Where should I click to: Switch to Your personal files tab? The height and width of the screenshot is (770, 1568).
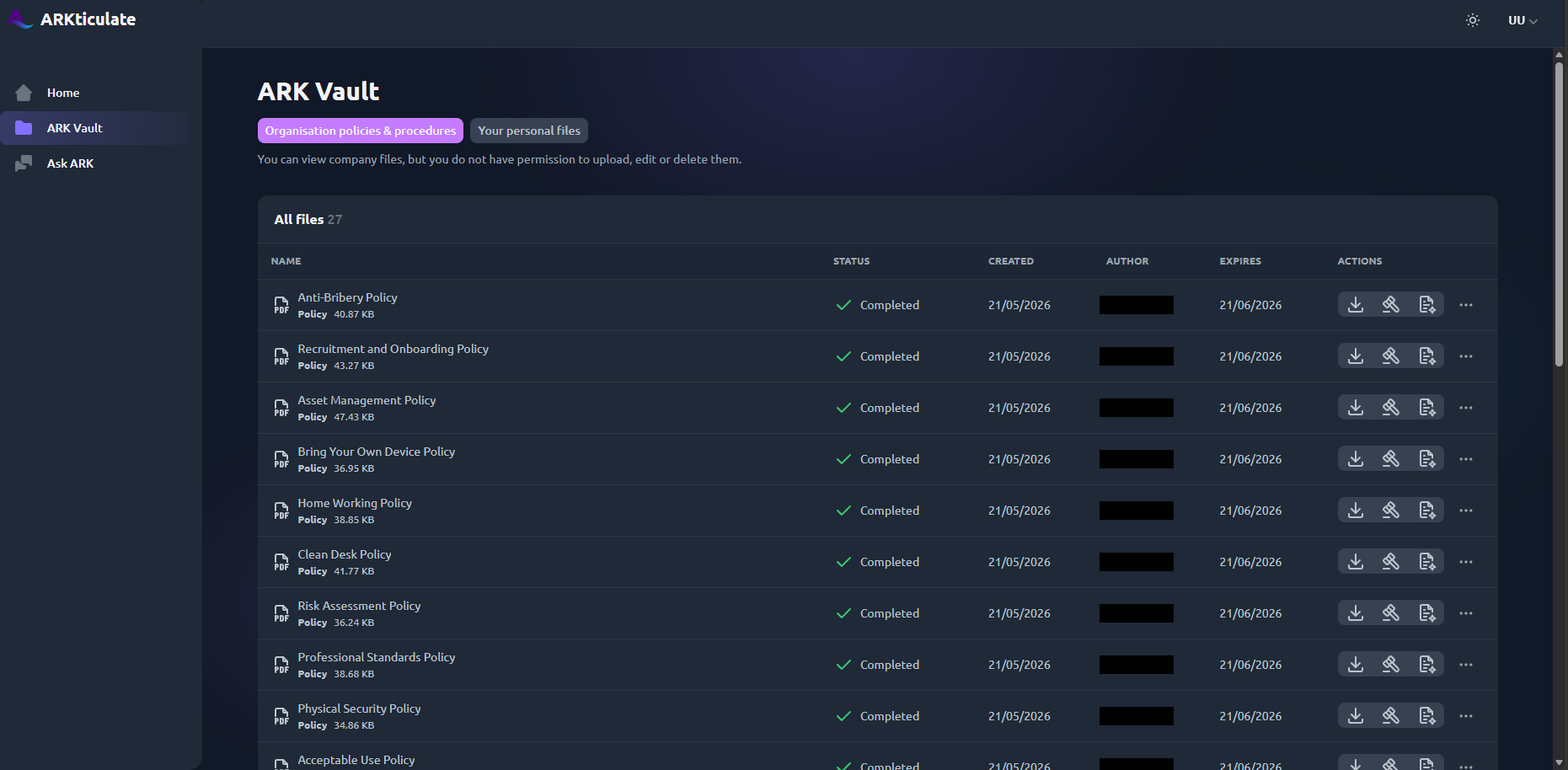point(529,131)
